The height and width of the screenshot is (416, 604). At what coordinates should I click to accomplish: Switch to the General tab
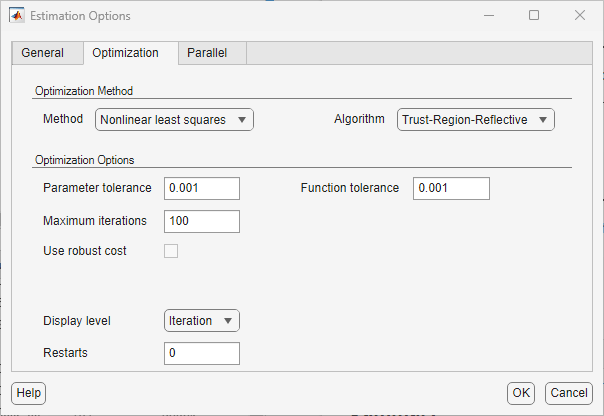pyautogui.click(x=47, y=53)
